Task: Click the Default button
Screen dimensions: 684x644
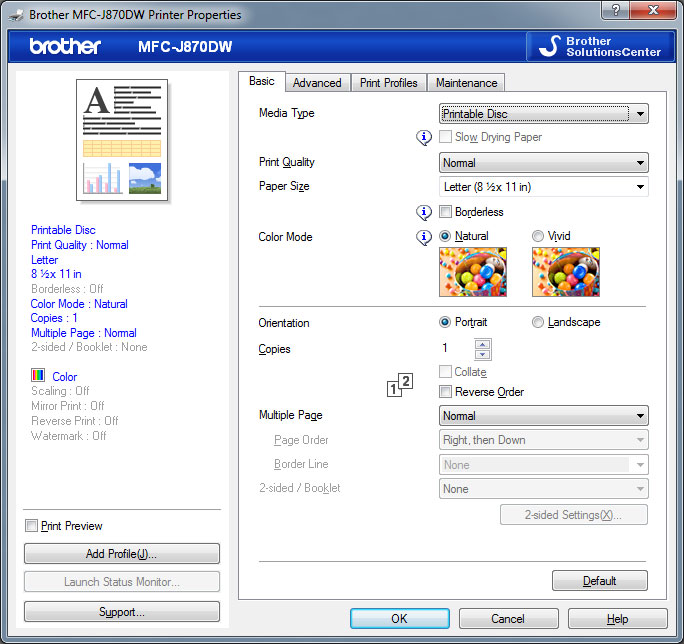Action: coord(600,581)
